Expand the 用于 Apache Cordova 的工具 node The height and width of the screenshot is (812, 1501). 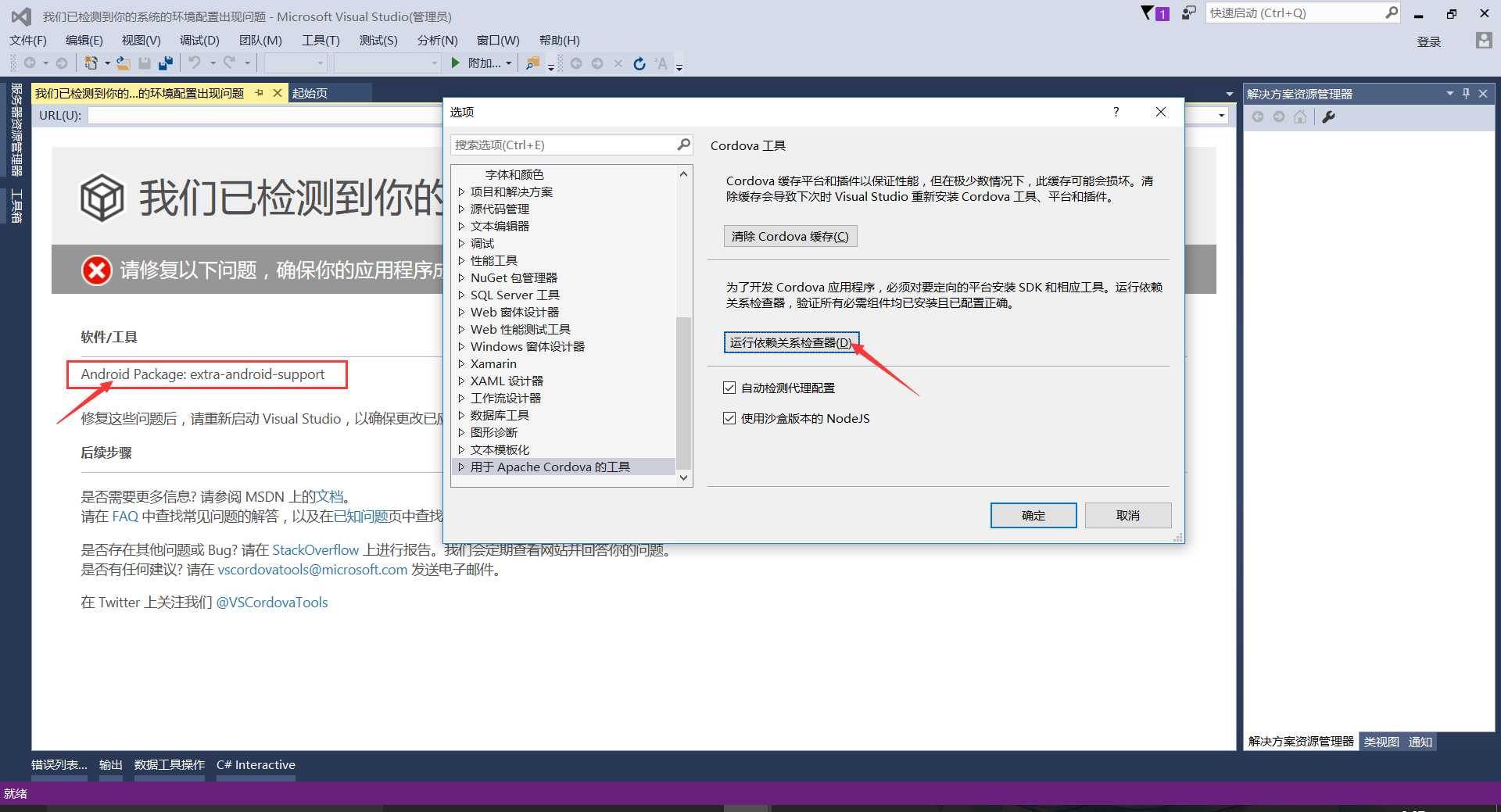click(x=461, y=467)
